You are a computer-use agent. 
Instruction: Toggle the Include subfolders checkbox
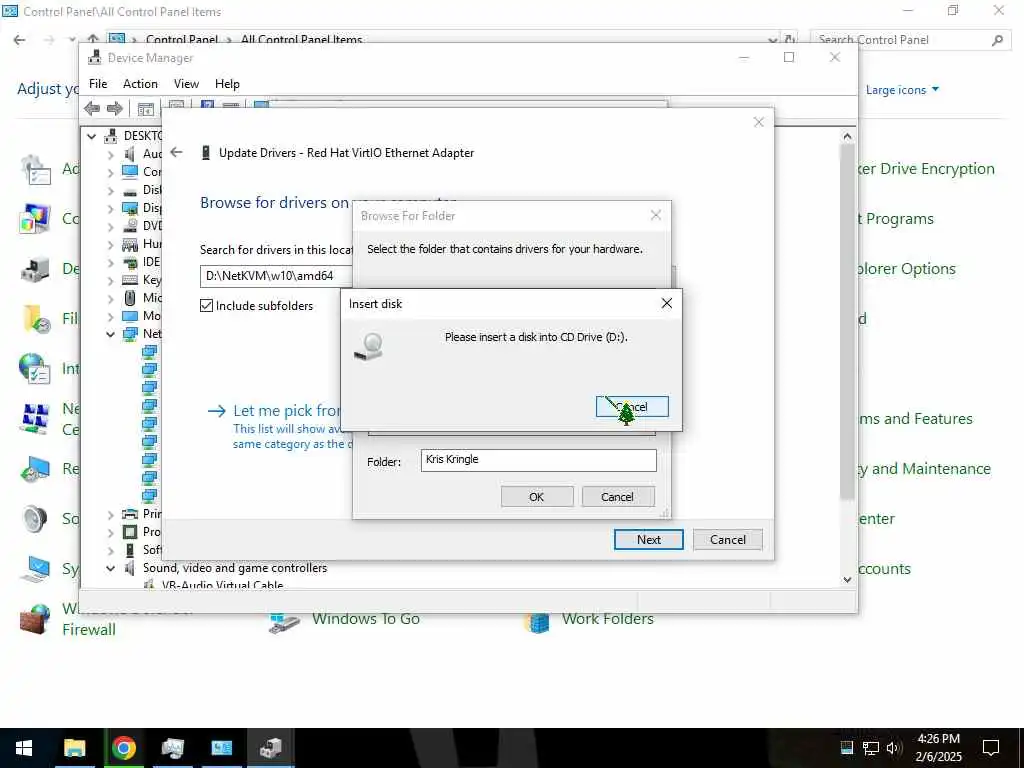pos(206,306)
